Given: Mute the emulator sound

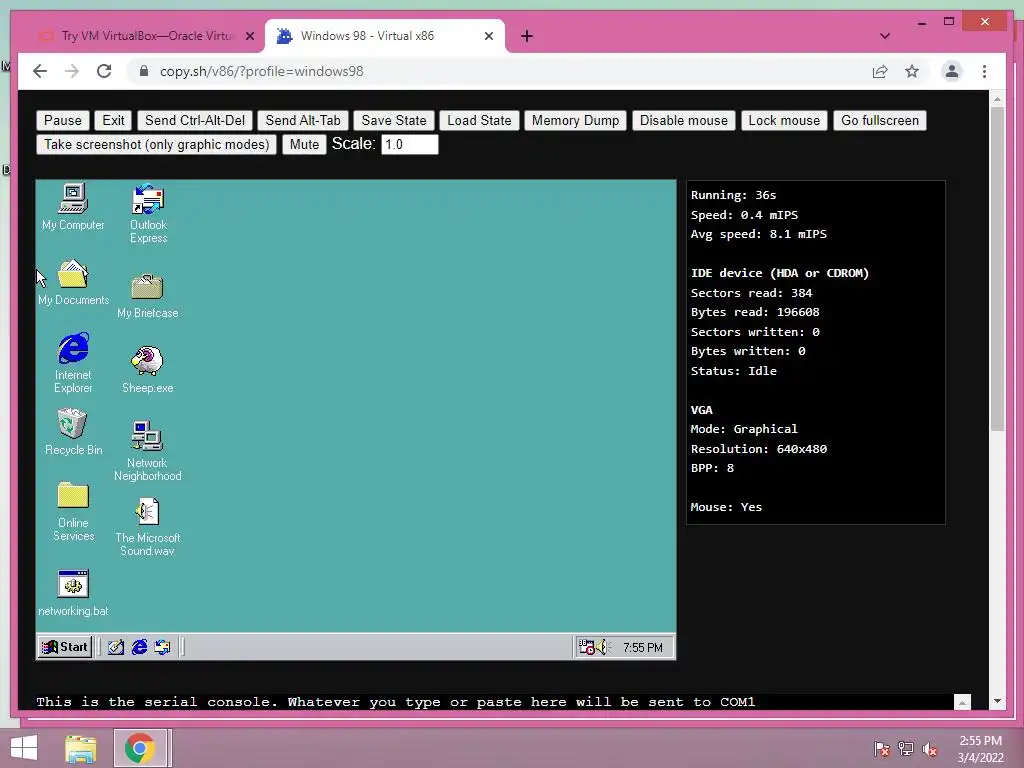Looking at the screenshot, I should point(304,144).
